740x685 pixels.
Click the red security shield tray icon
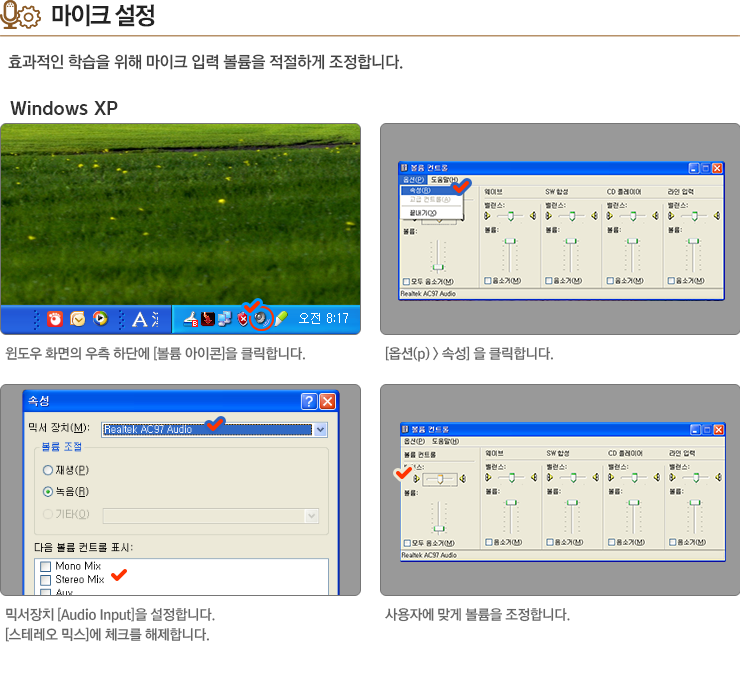(243, 319)
